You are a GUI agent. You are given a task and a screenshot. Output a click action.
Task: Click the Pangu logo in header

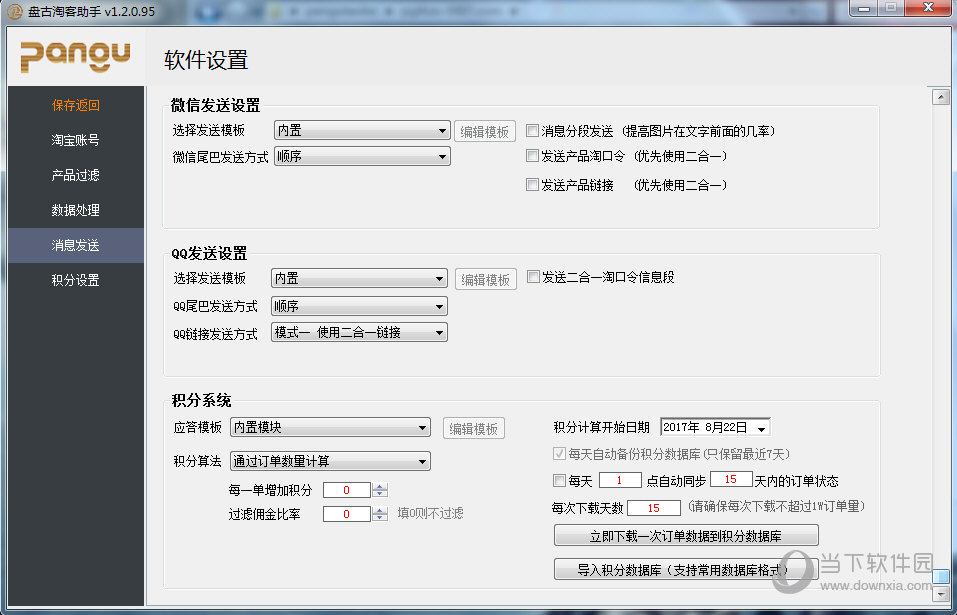click(75, 57)
